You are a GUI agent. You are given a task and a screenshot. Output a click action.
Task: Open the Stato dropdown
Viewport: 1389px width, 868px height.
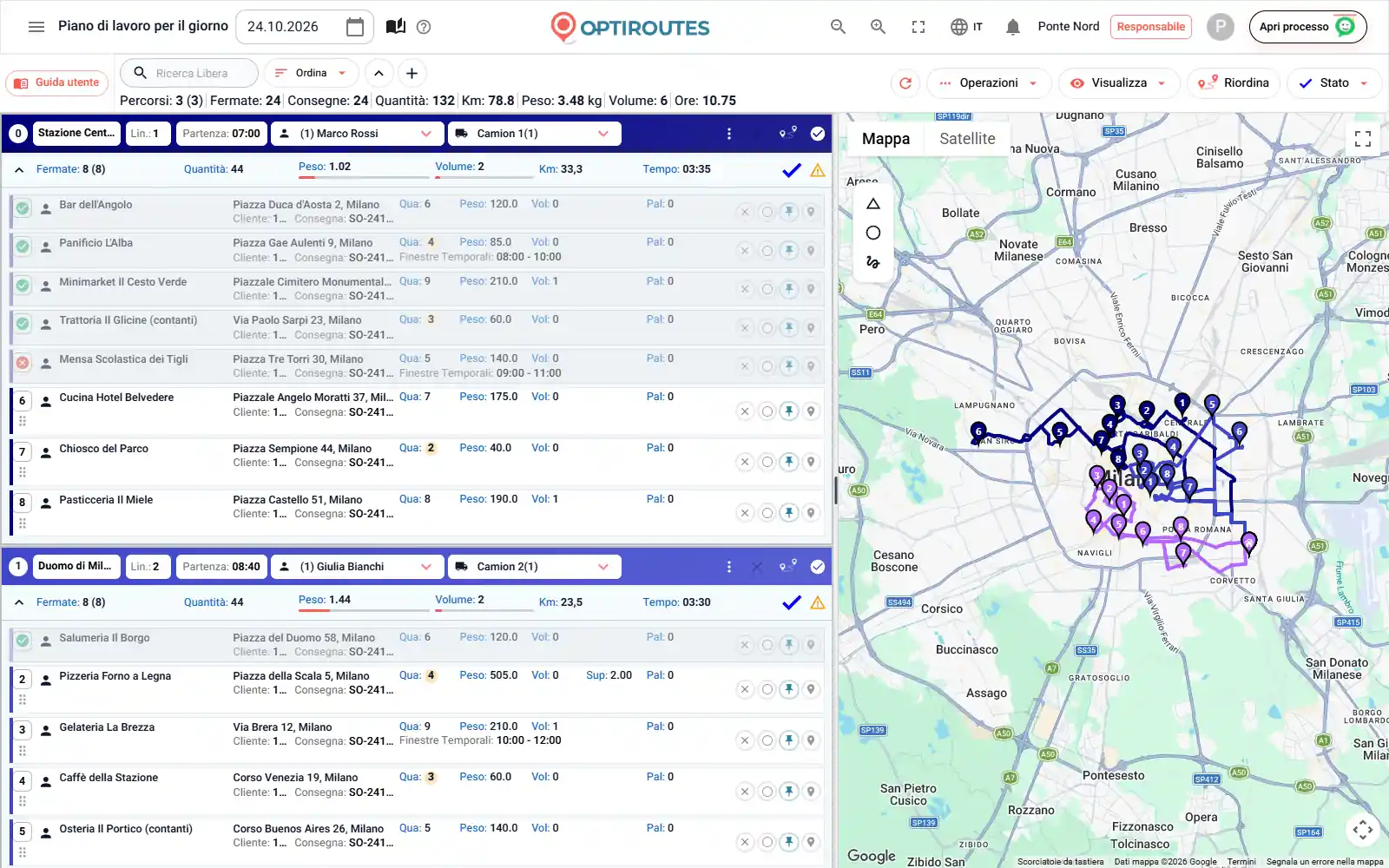pos(1334,83)
